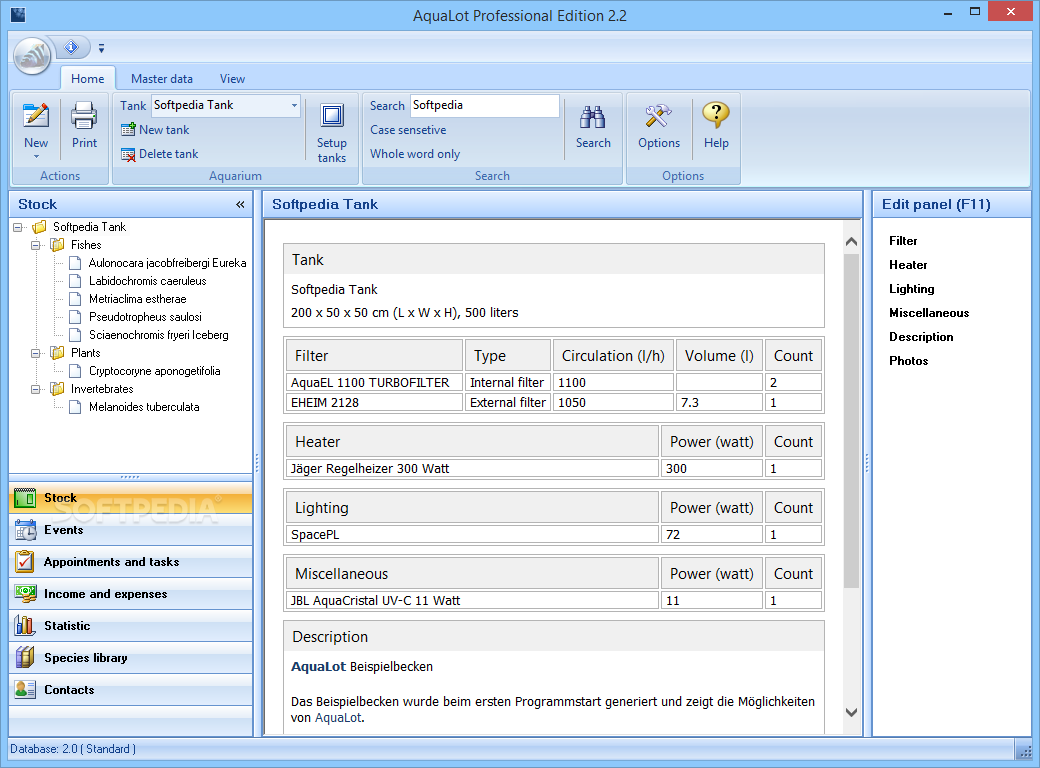1040x768 pixels.
Task: Click the EHEIM 2128 filter cell
Action: click(x=374, y=402)
